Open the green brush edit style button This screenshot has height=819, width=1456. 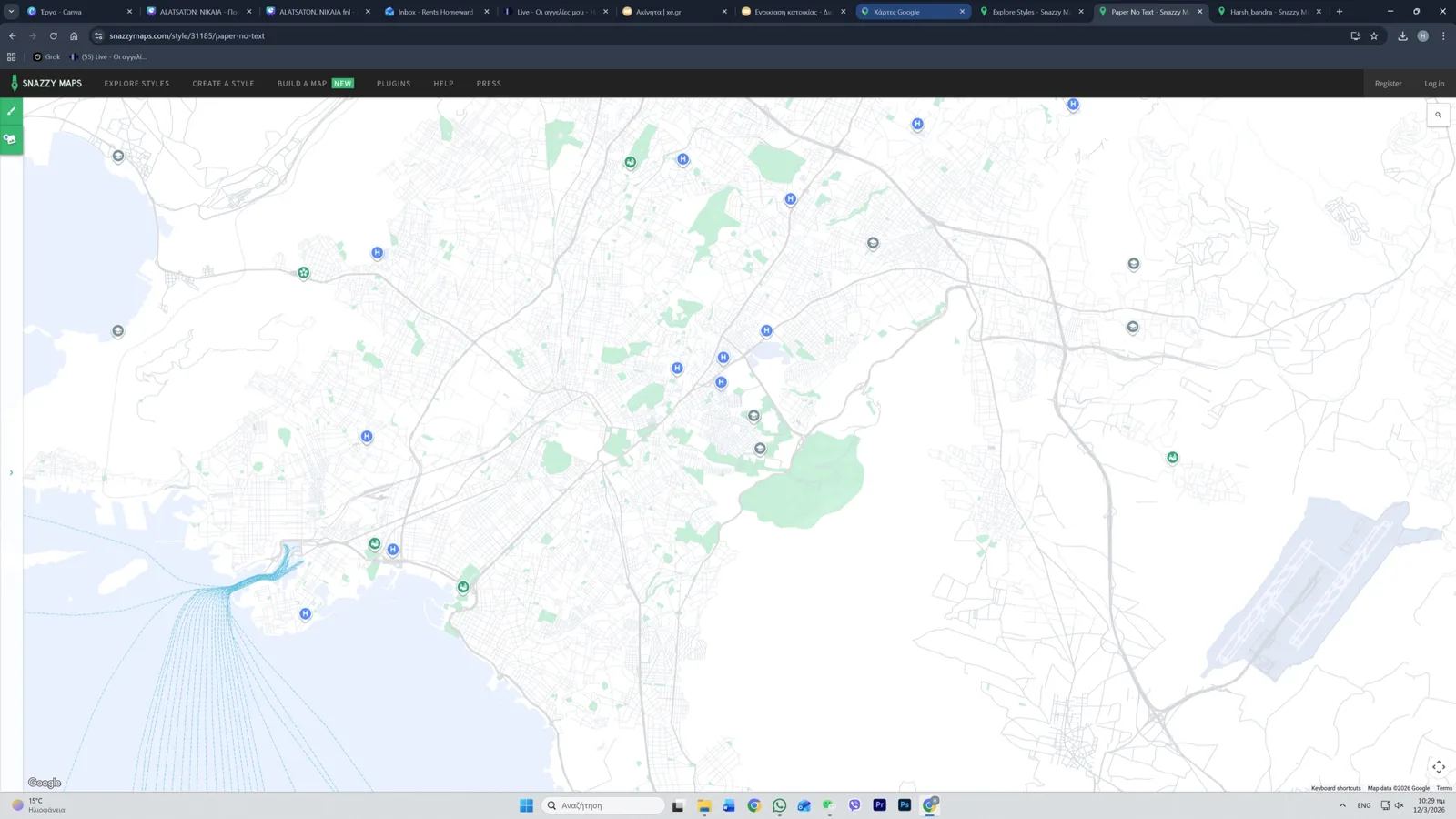(11, 111)
